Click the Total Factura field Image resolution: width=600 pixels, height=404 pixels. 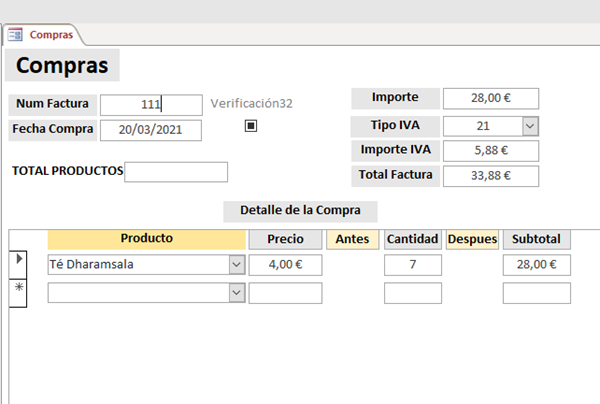pyautogui.click(x=490, y=176)
